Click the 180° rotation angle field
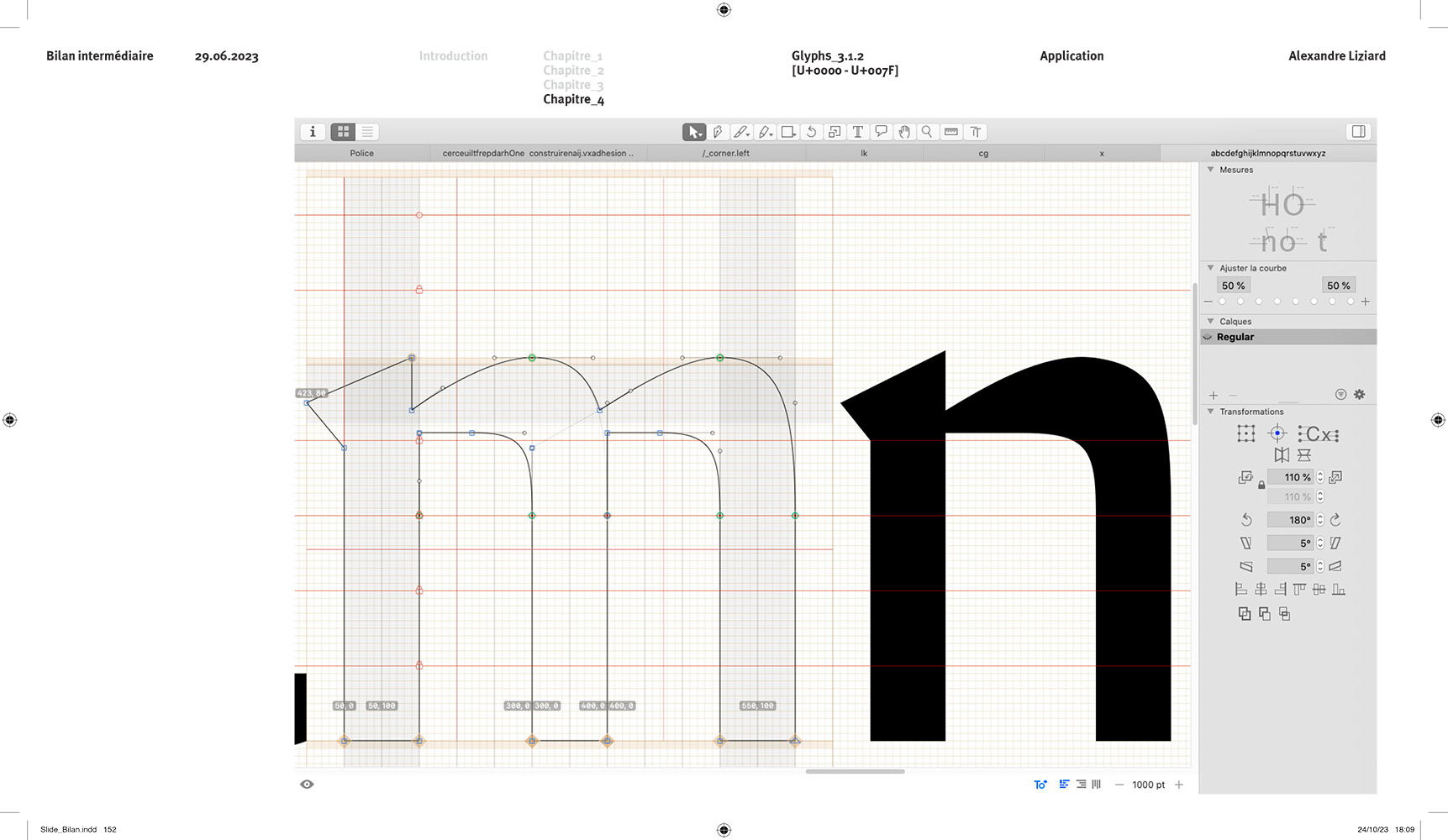Image resolution: width=1448 pixels, height=840 pixels. [1290, 520]
